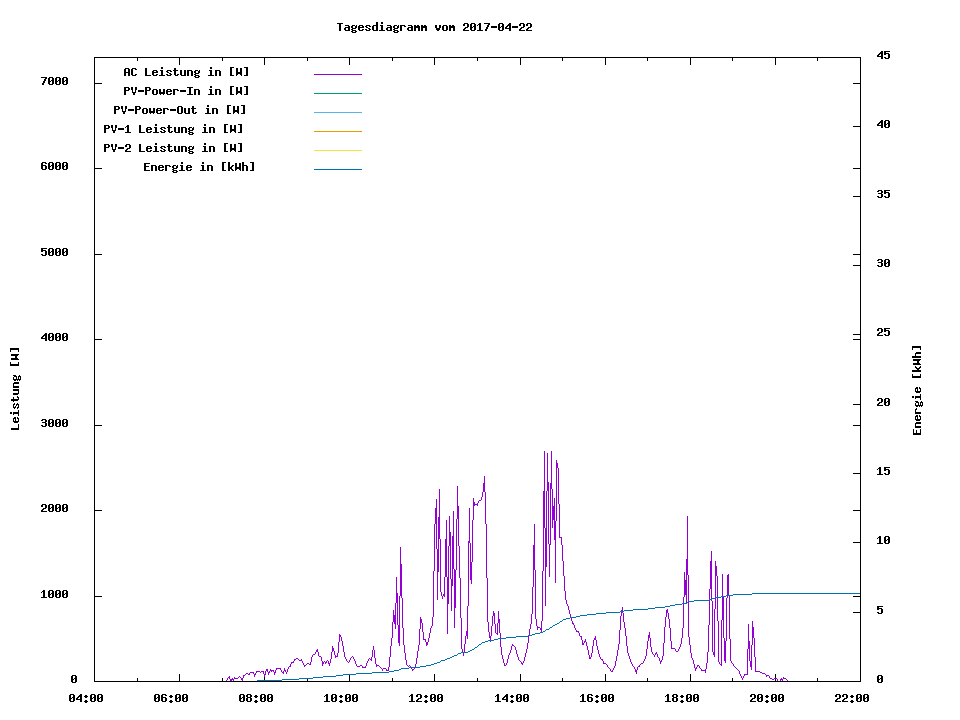The width and height of the screenshot is (960, 720).
Task: Click the 20 label on the energy axis
Action: coord(883,403)
